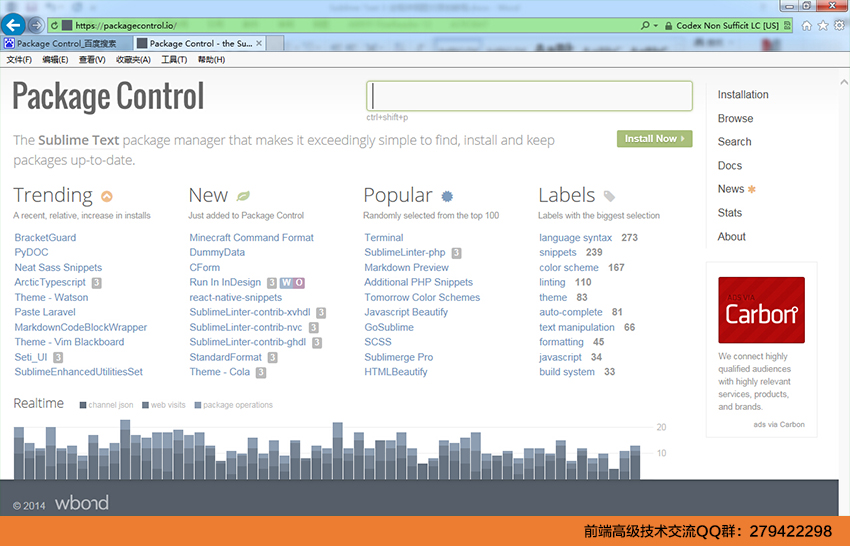Click the Carbon advertisement image
The height and width of the screenshot is (546, 850).
pyautogui.click(x=761, y=310)
